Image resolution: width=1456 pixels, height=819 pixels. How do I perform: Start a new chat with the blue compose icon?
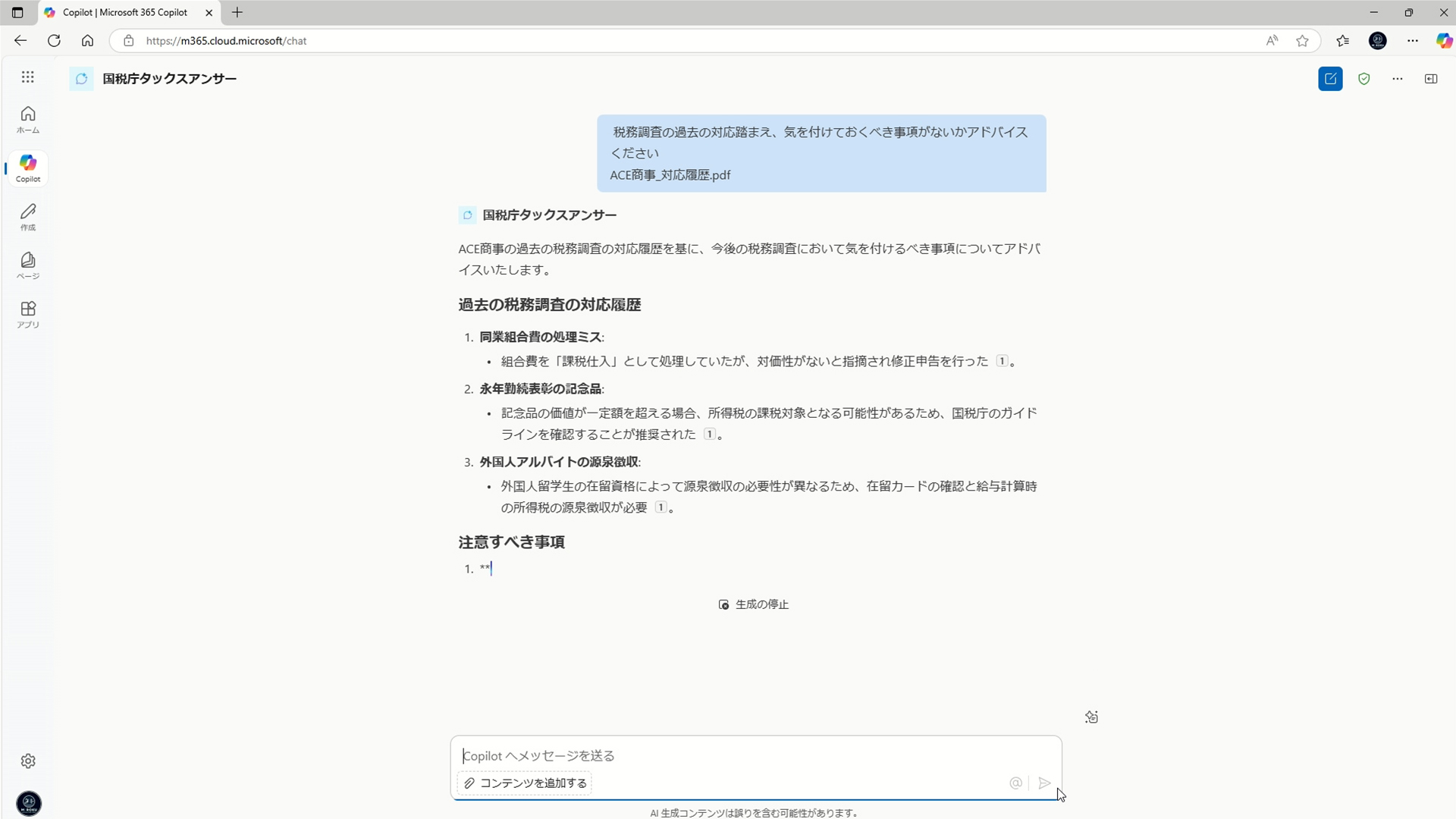click(x=1330, y=79)
